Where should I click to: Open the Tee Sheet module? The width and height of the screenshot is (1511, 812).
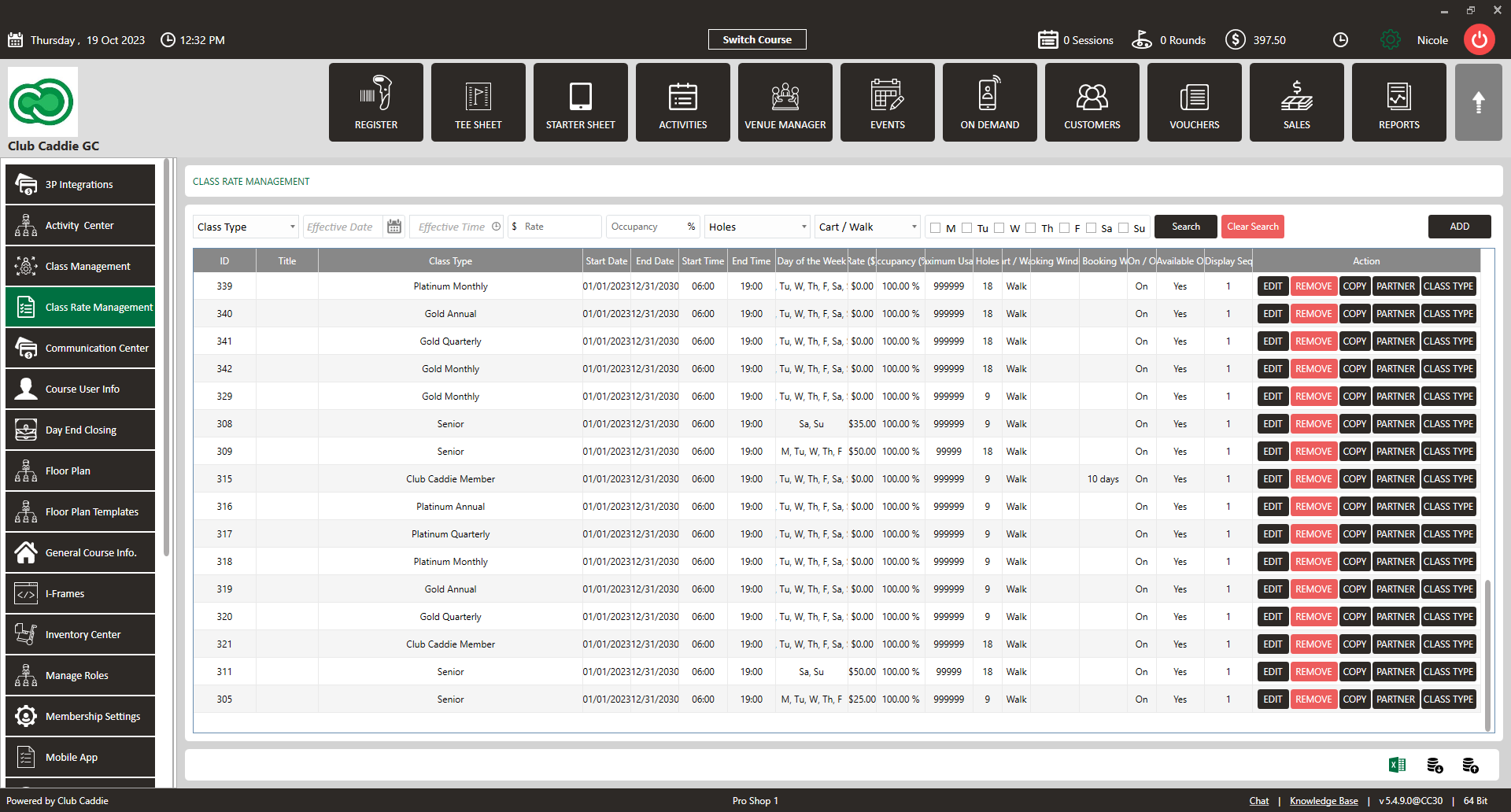[478, 102]
